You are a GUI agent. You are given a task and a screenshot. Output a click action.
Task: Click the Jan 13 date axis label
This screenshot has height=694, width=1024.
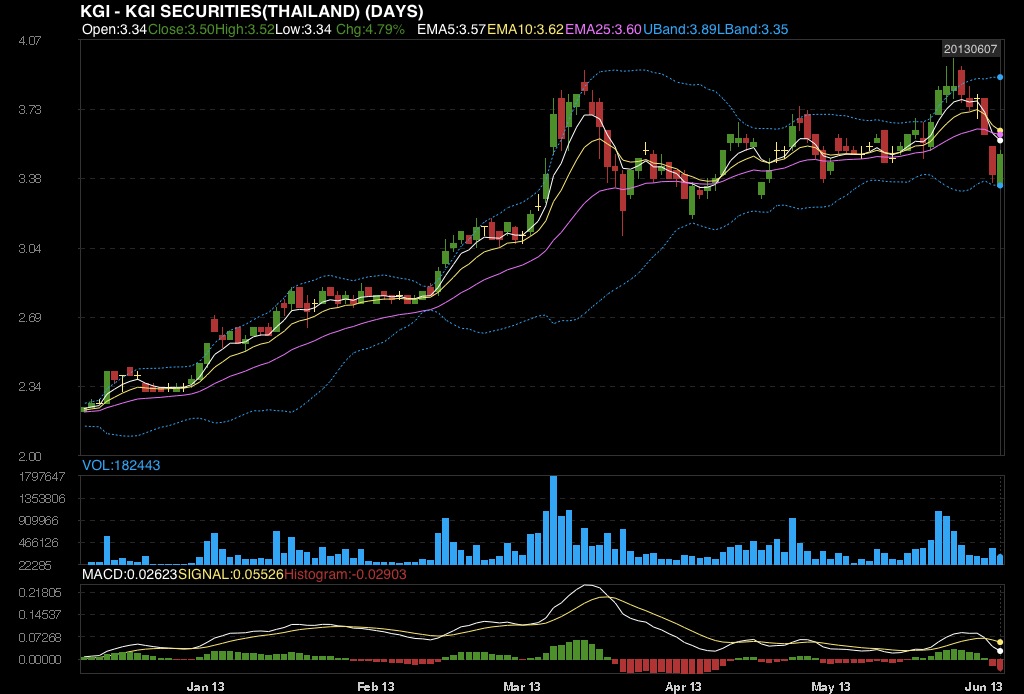[x=206, y=686]
